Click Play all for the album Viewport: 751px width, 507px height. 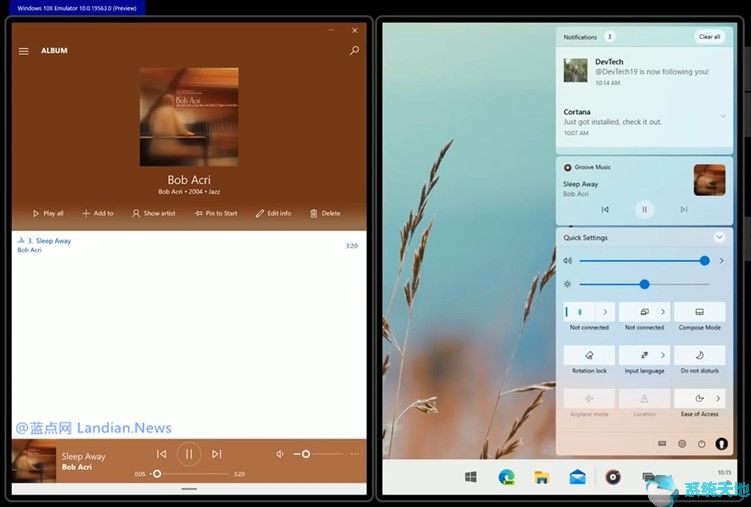pyautogui.click(x=48, y=214)
